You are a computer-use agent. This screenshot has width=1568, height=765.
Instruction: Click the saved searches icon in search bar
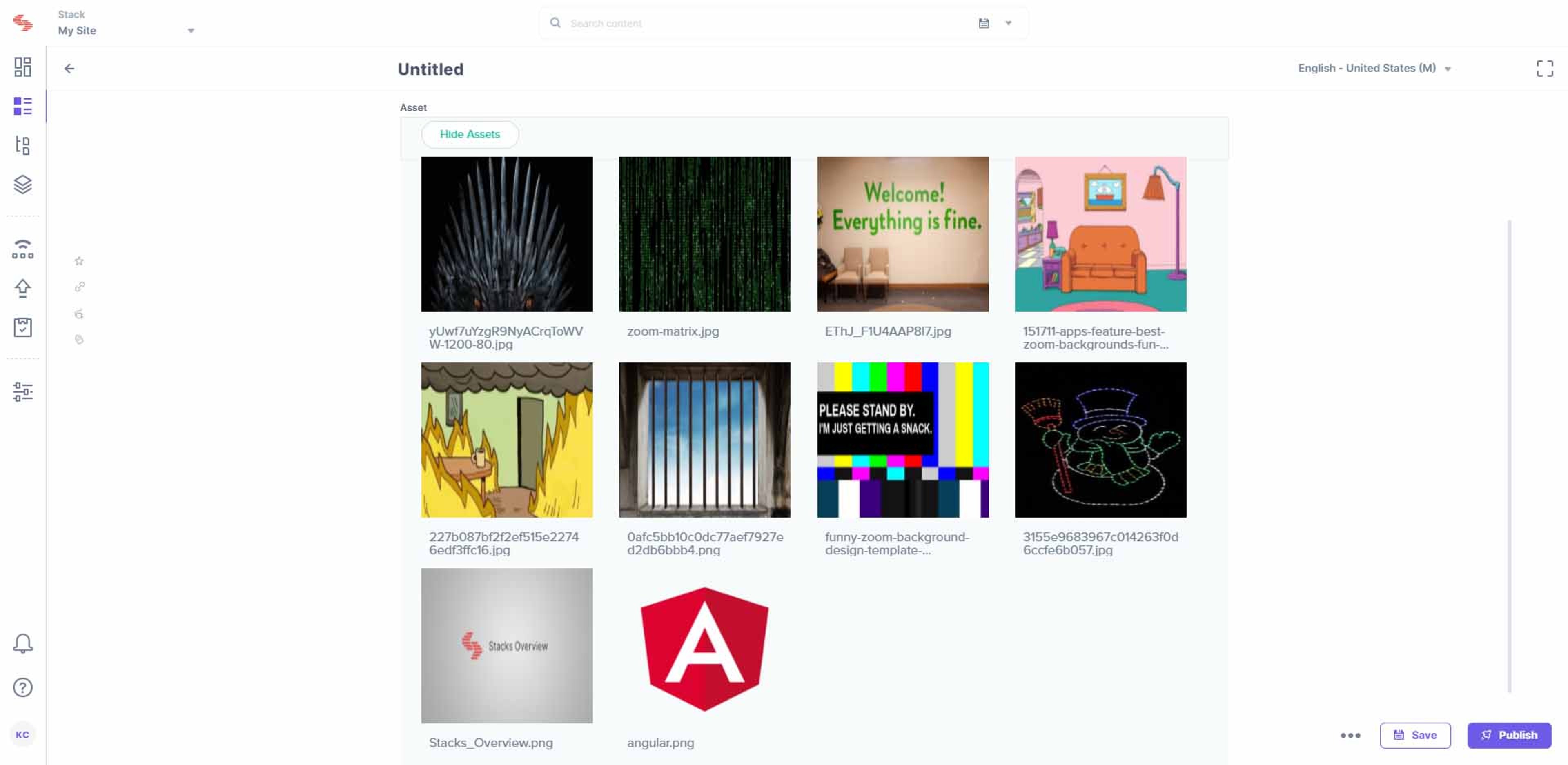984,23
